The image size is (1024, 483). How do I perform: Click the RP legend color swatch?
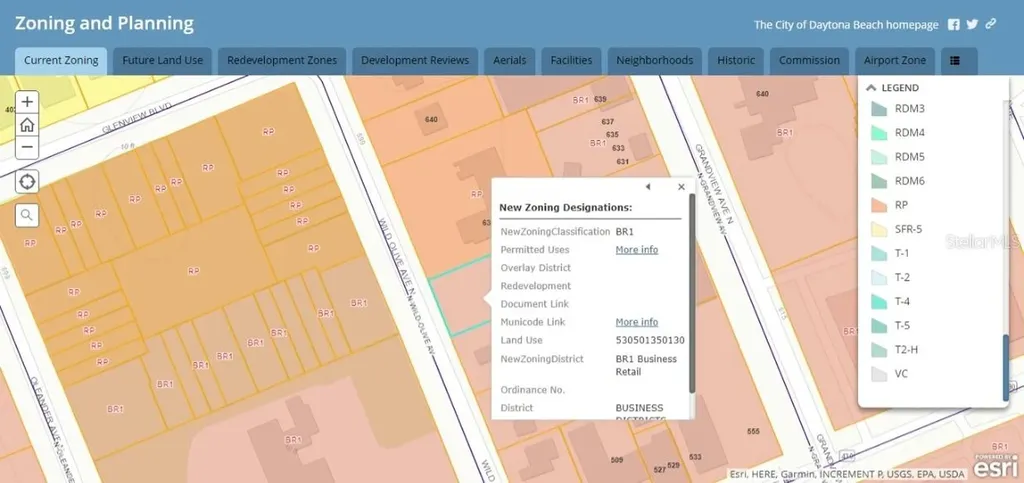pos(878,205)
